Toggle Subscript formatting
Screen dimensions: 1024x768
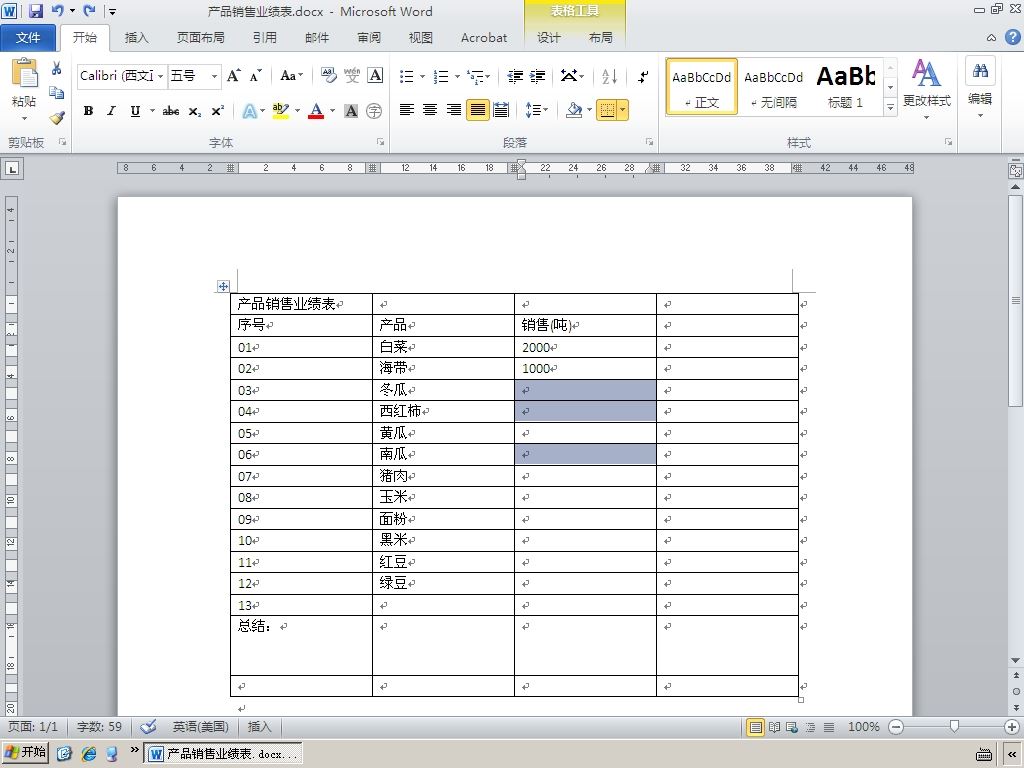195,112
